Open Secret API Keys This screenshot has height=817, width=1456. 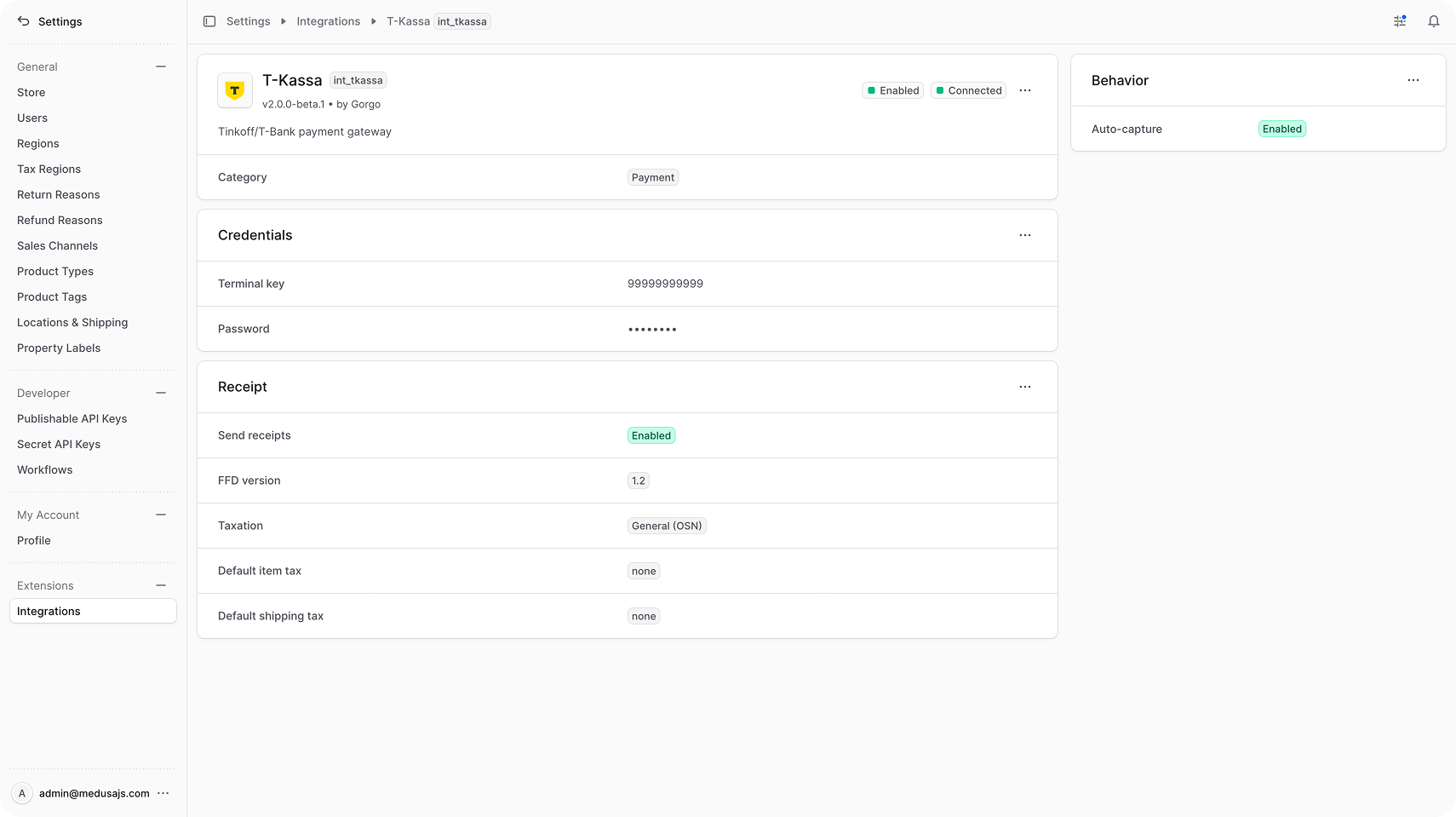[x=93, y=444]
